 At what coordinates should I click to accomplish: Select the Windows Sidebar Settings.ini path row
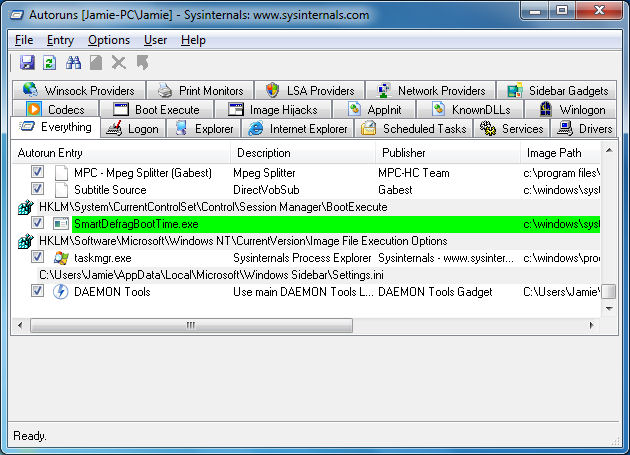(307, 275)
